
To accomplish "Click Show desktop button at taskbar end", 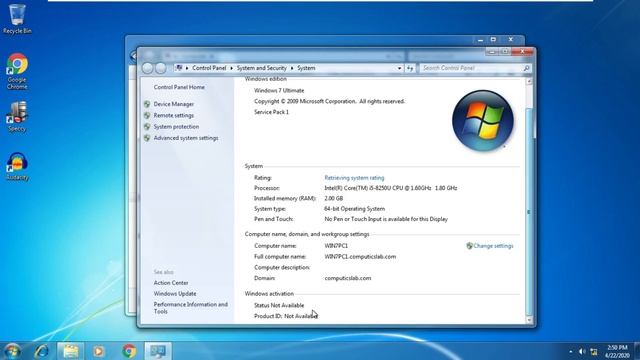I will click(637, 351).
